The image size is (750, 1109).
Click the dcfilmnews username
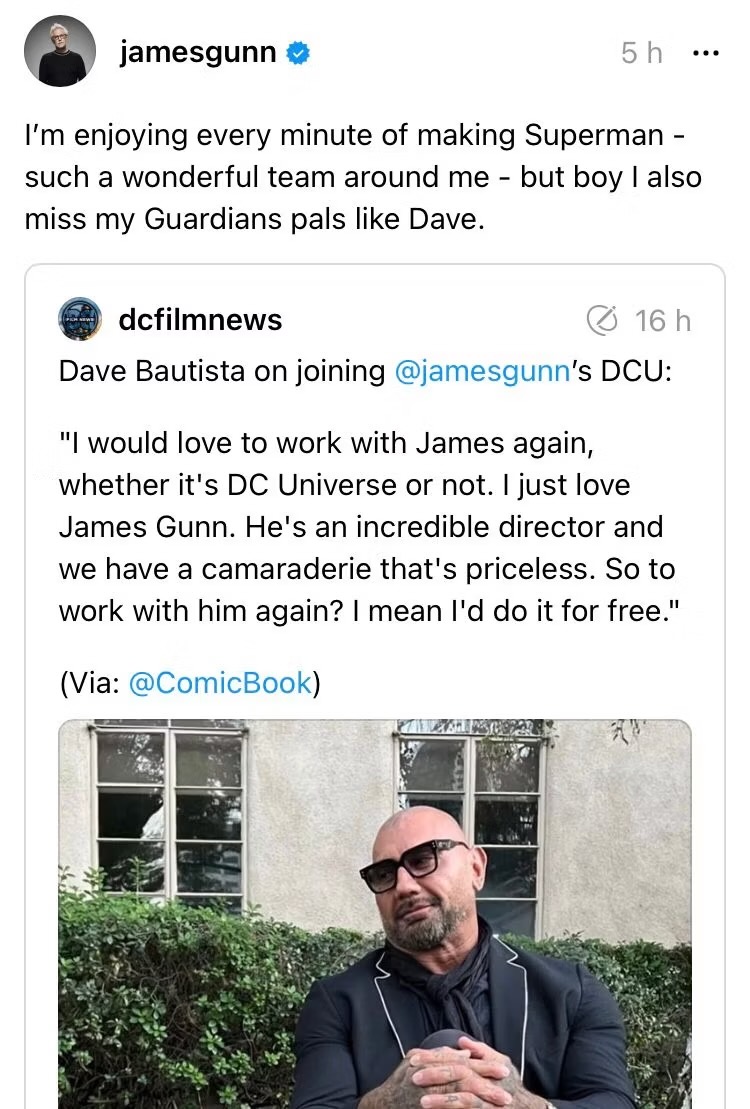pyautogui.click(x=200, y=320)
